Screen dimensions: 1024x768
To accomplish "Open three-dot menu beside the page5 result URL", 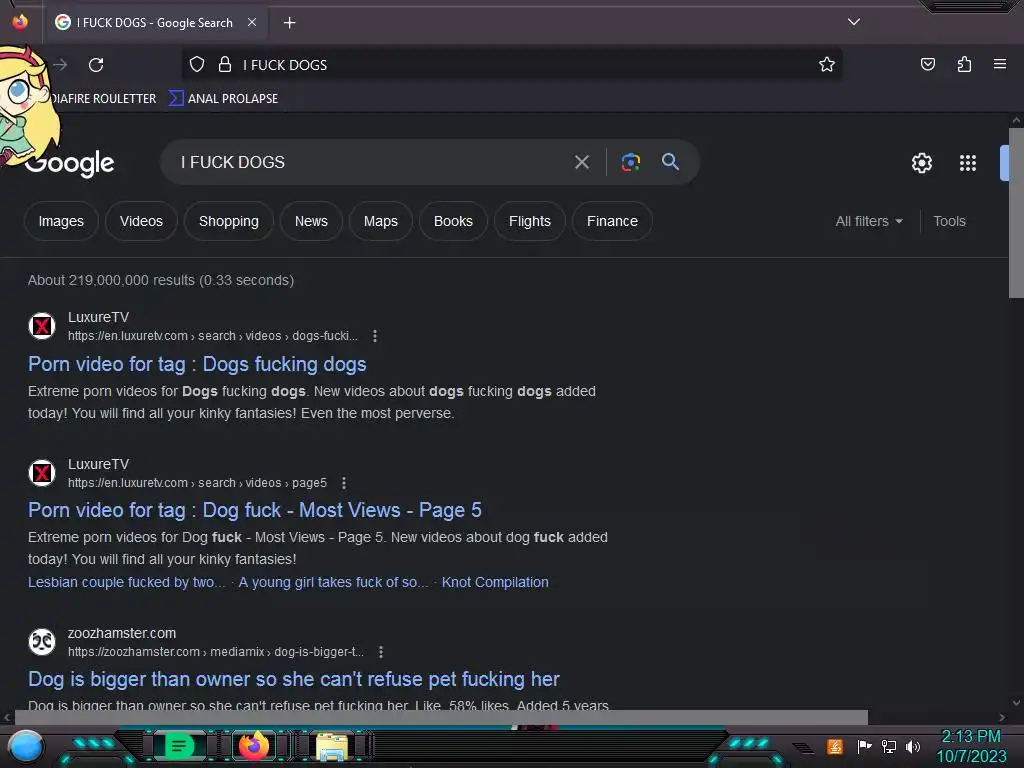I will tap(344, 483).
